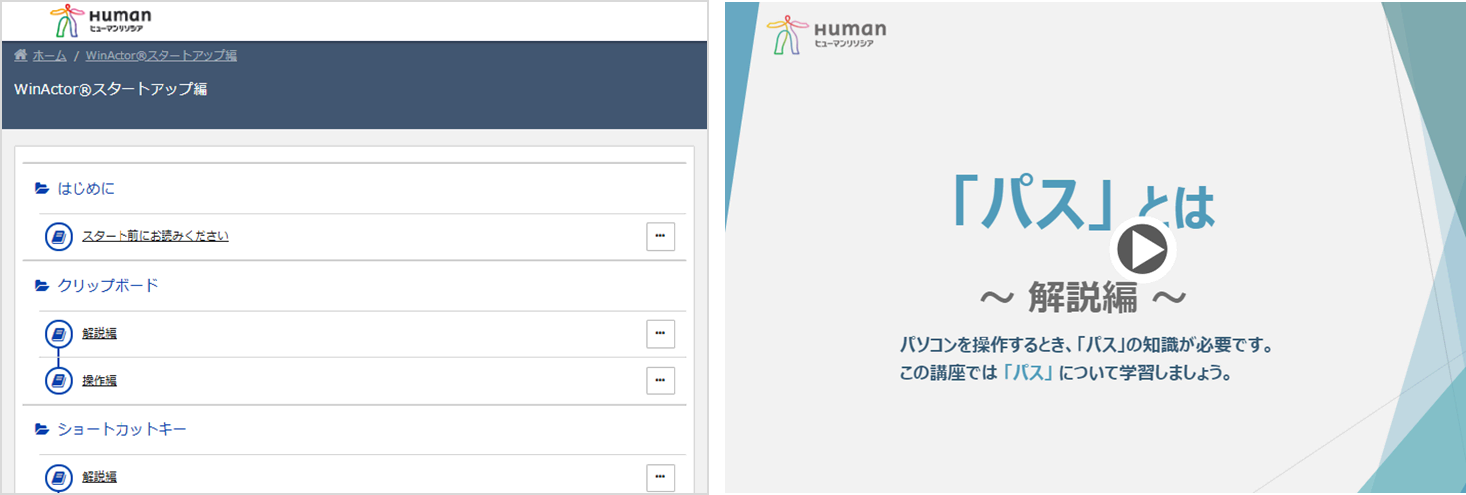Collapse the クリップボード section heading
The image size is (1466, 495).
(108, 285)
